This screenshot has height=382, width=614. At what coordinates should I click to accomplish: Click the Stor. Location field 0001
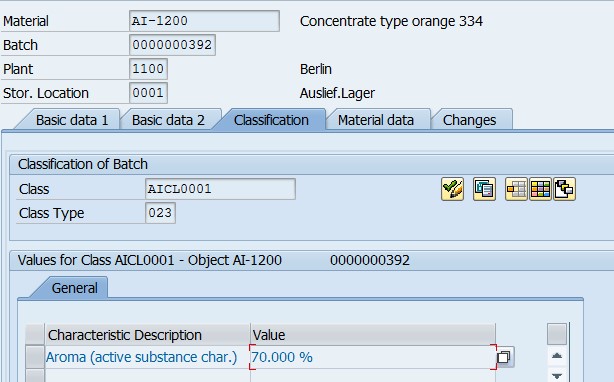(148, 93)
